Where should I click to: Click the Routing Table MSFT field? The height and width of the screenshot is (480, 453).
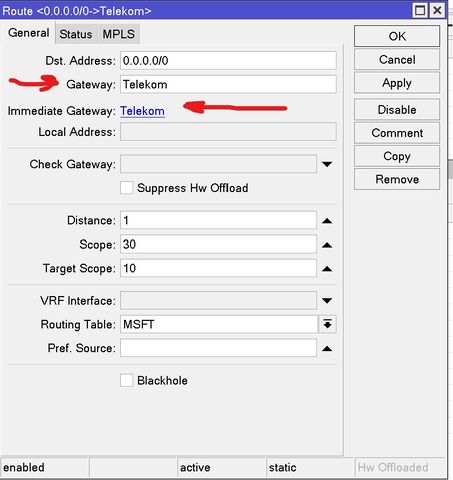click(219, 324)
